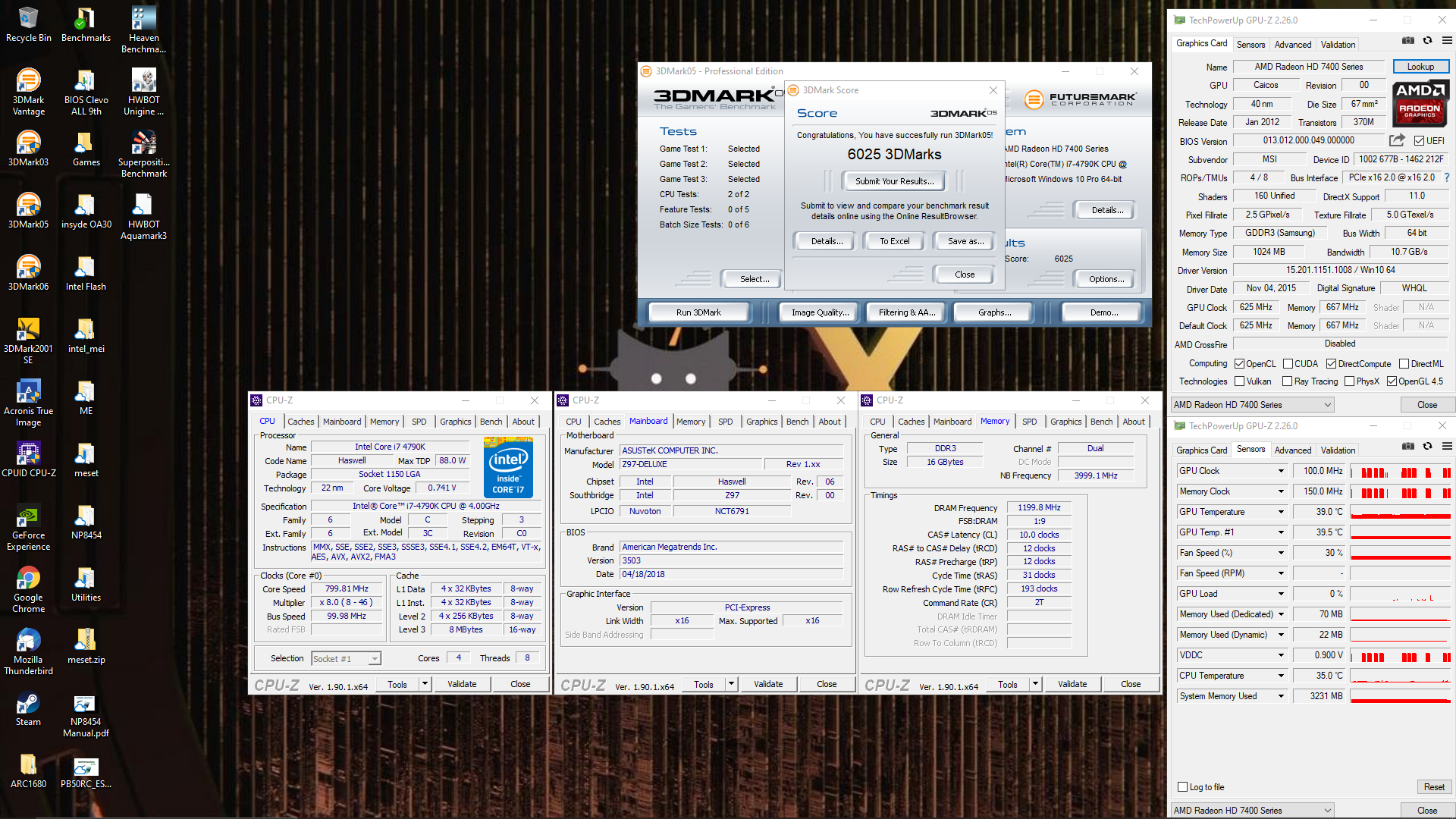Launch Steam desktop shortcut
Screen dimensions: 1456x819
(x=28, y=708)
